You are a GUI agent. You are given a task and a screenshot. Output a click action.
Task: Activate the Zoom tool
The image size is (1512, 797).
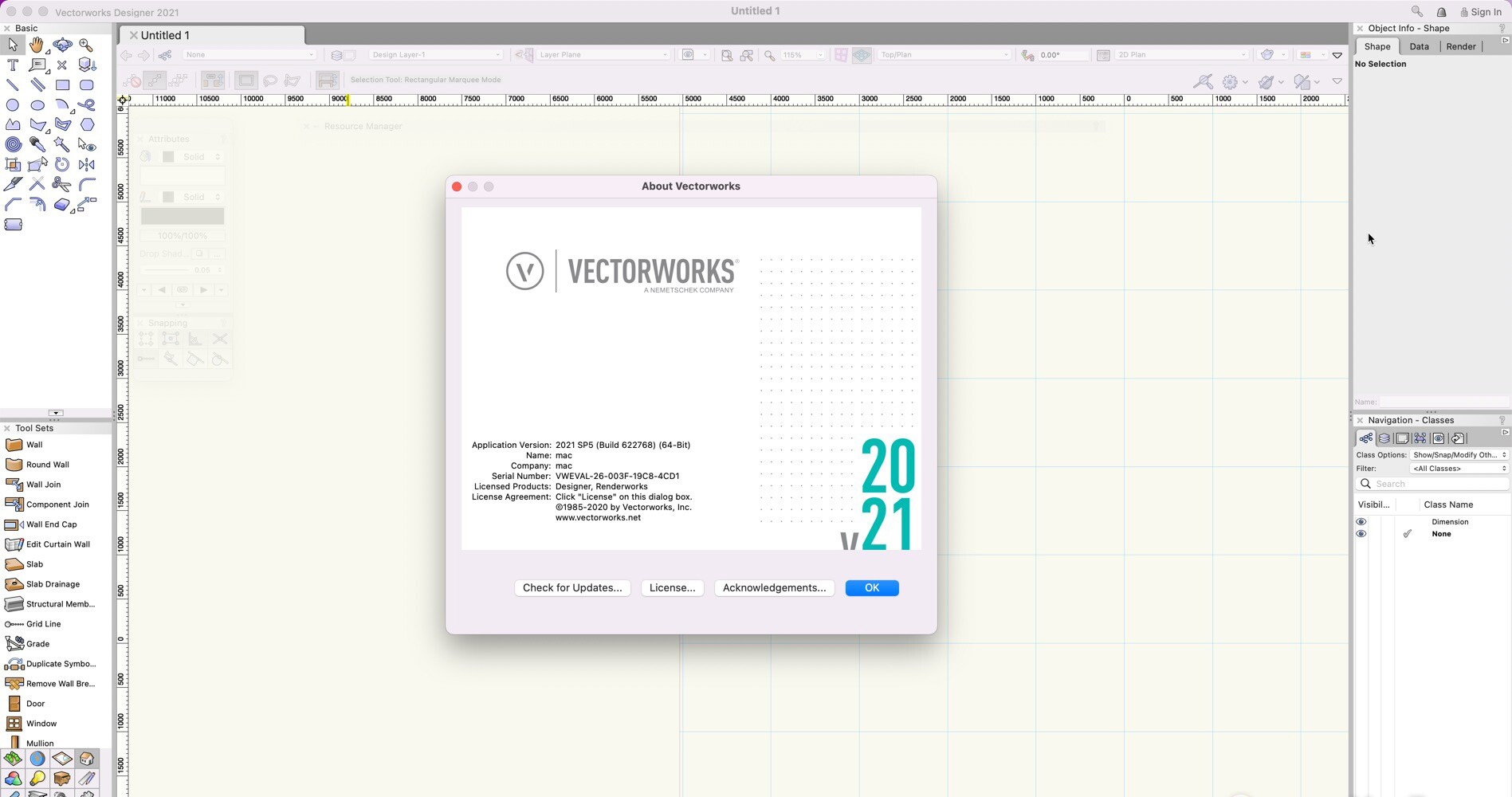[85, 46]
